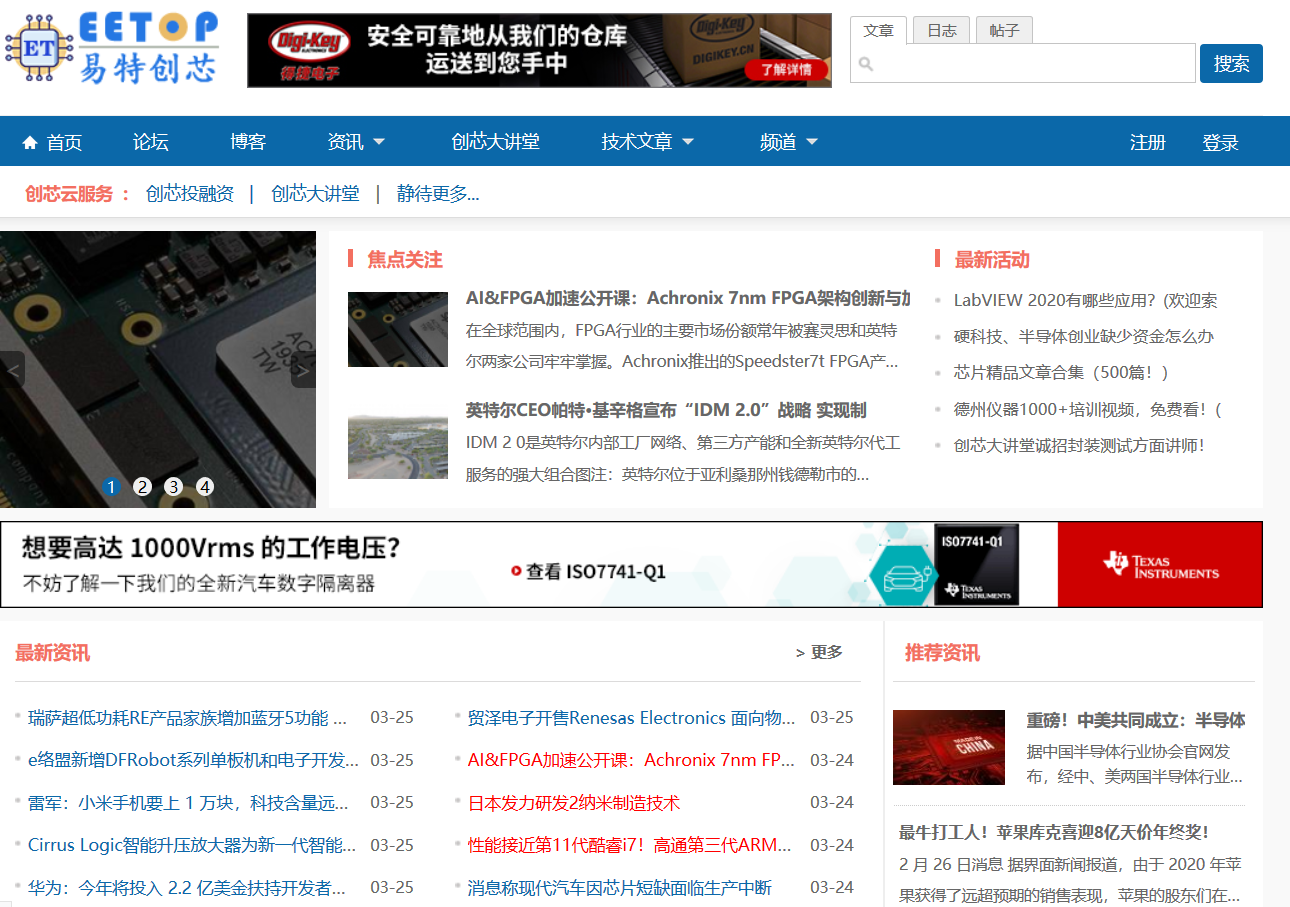Switch to the 文章 search tab
The width and height of the screenshot is (1290, 907).
tap(879, 30)
